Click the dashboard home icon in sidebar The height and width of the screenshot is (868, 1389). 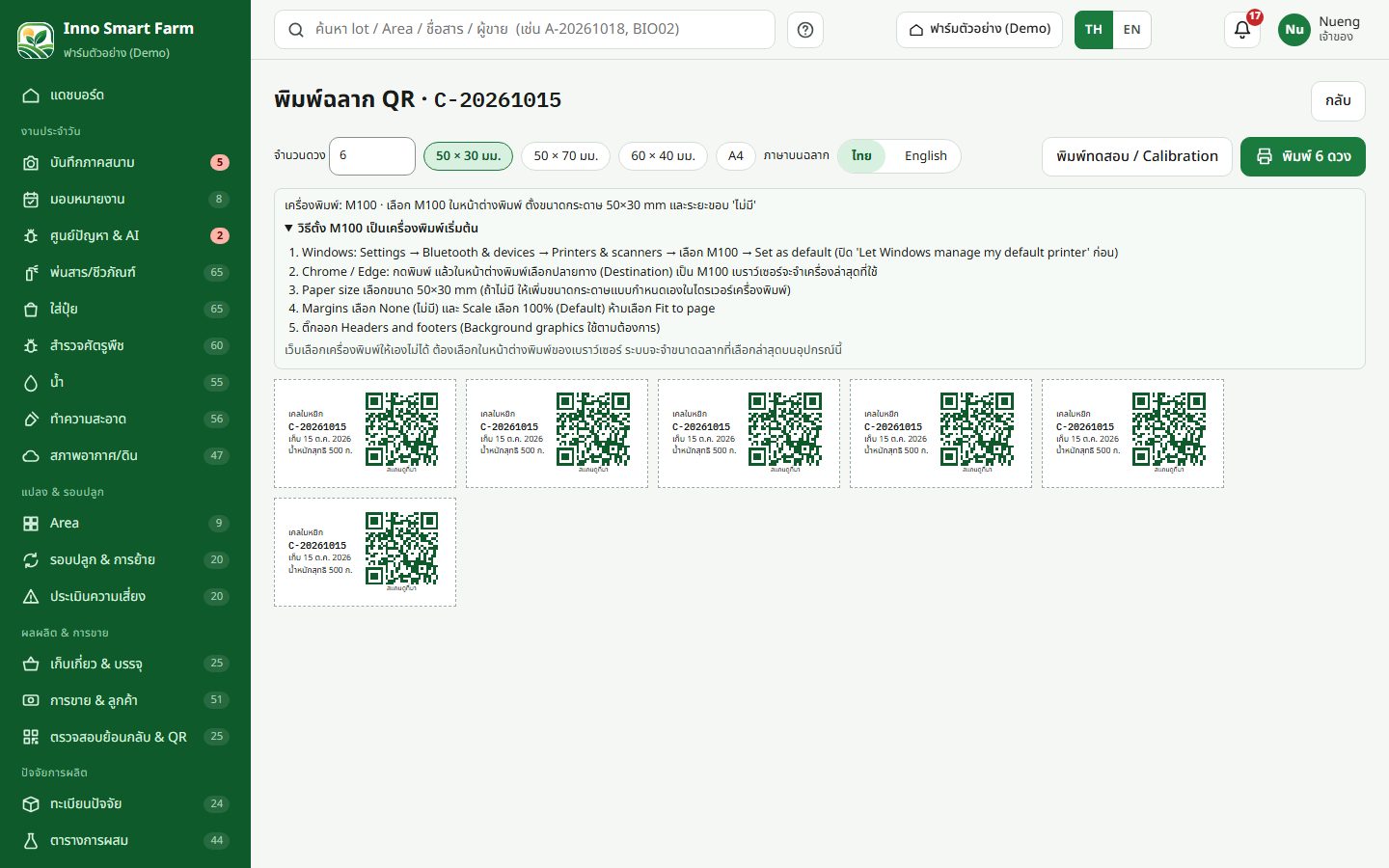(31, 95)
